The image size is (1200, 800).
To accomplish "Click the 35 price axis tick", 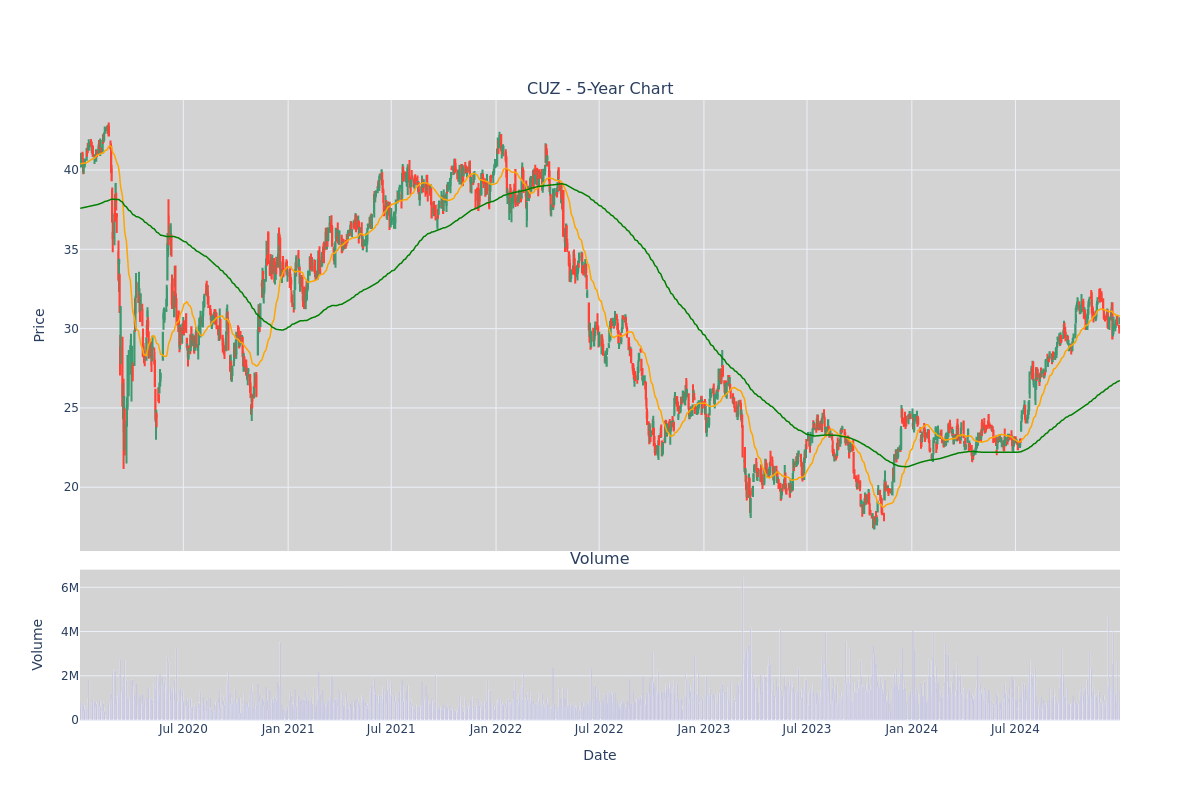I will pyautogui.click(x=71, y=249).
